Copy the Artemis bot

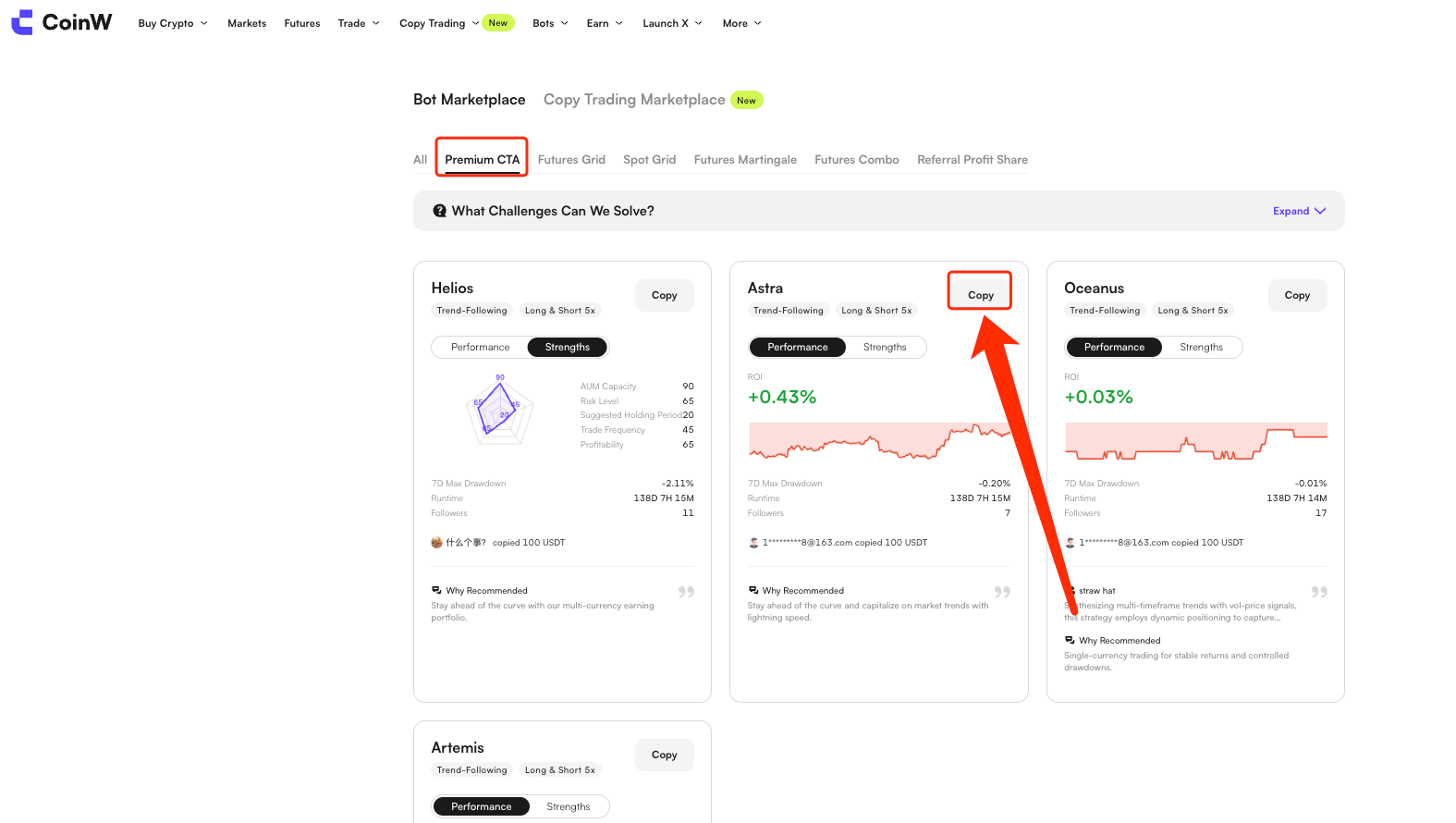coord(665,755)
